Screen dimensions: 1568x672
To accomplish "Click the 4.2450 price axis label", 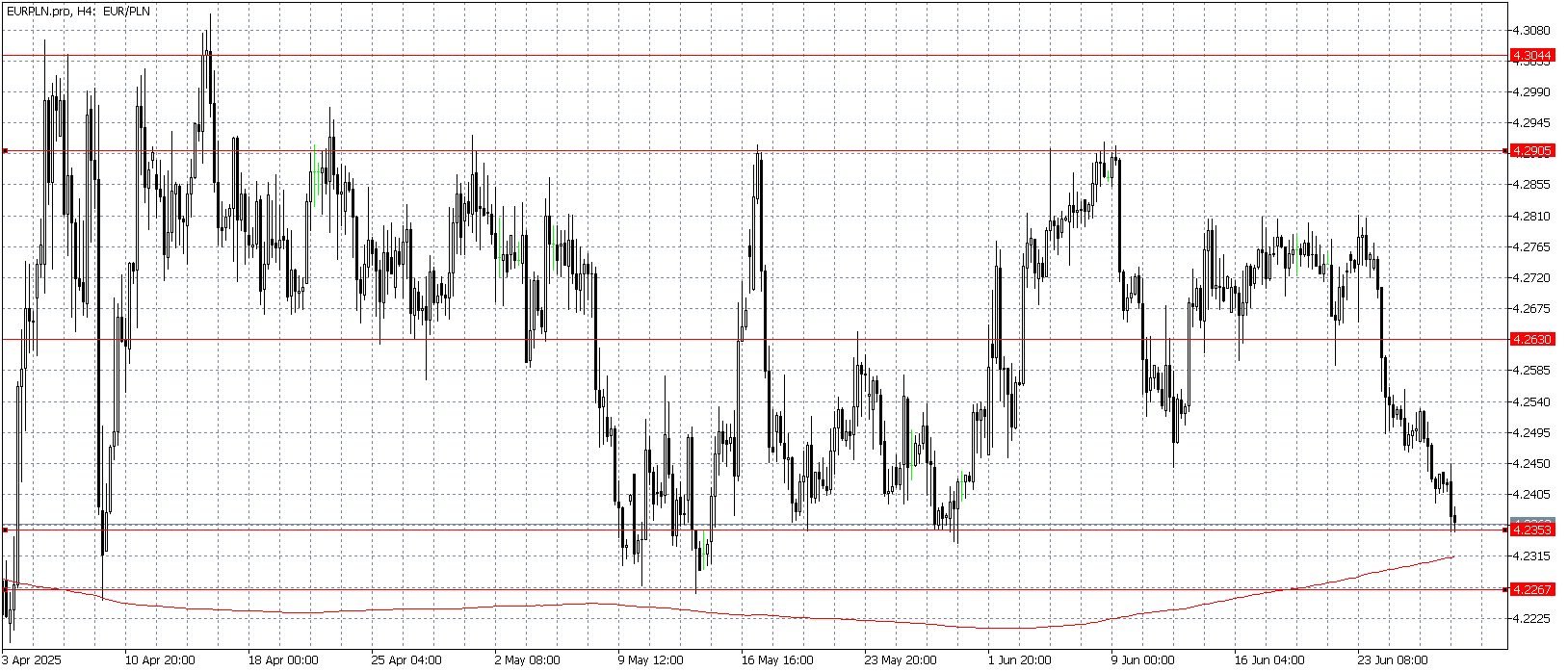I will click(x=1531, y=464).
